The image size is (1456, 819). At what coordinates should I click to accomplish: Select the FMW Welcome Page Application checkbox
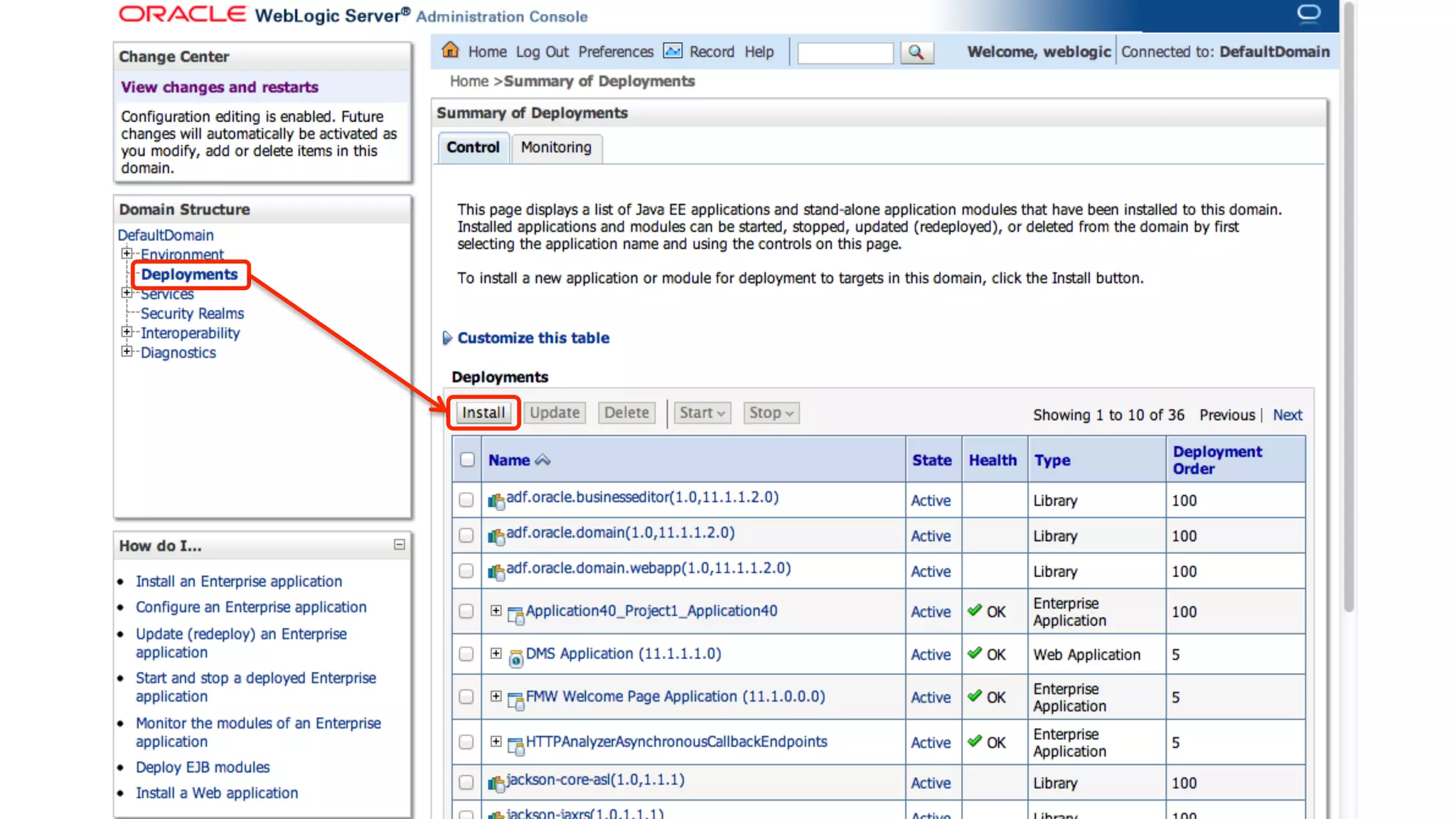click(x=466, y=697)
